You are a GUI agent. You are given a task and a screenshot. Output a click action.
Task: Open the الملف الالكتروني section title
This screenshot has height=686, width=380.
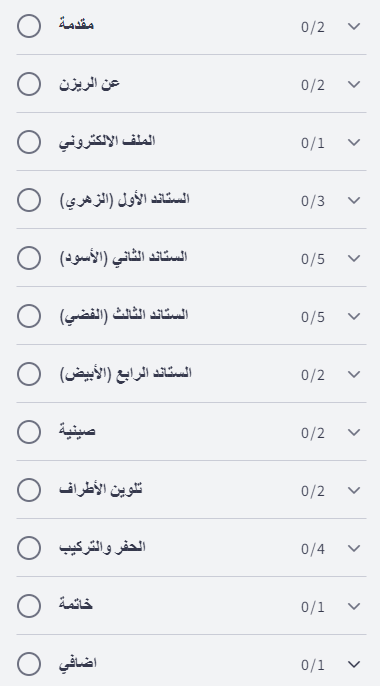107,141
